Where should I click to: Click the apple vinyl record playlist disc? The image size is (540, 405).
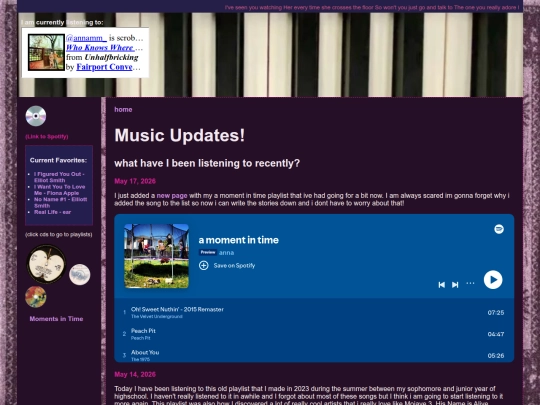[46, 264]
